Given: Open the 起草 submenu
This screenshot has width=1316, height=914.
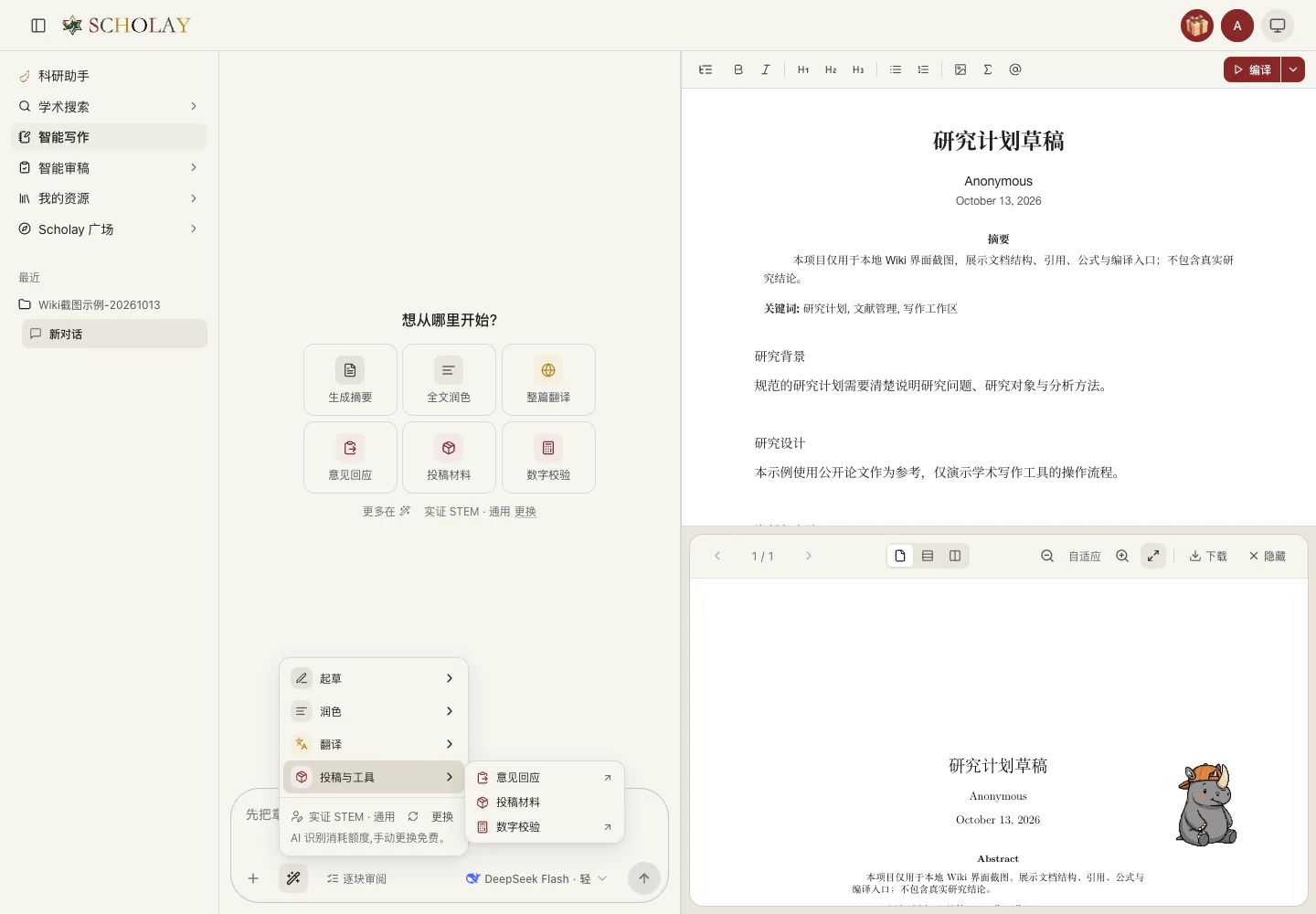Looking at the screenshot, I should pyautogui.click(x=374, y=678).
